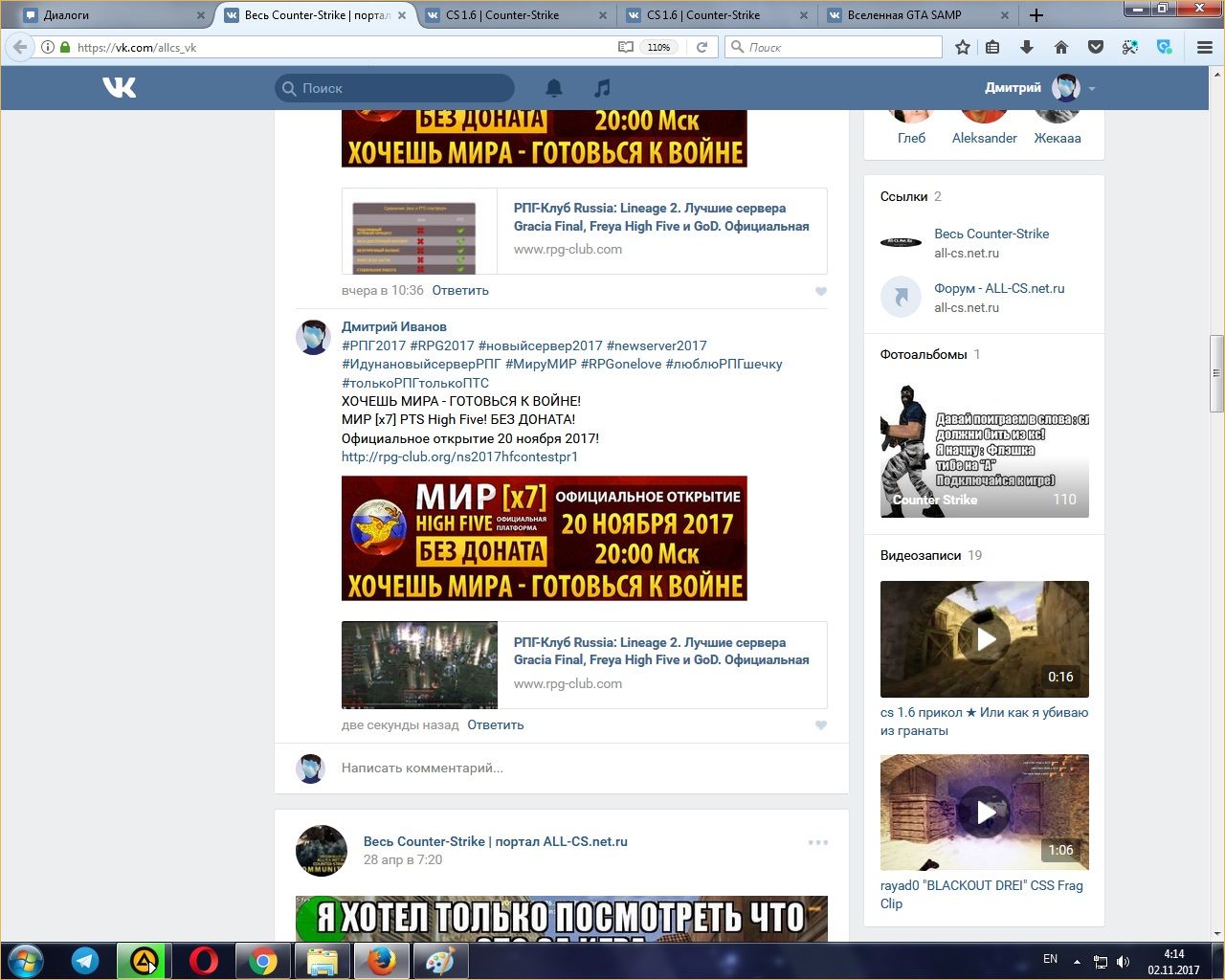Open new browser tab plus button
Screen dimensions: 1225x980
(x=1036, y=14)
